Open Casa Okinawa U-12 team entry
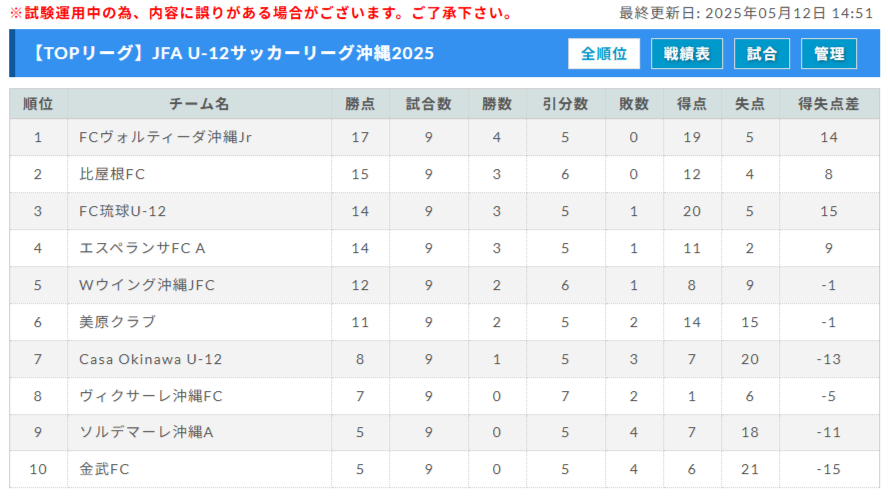Viewport: 888px width, 496px height. click(x=151, y=359)
